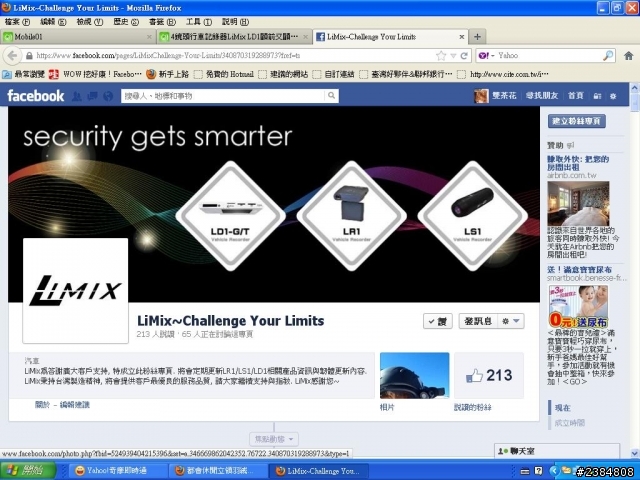The width and height of the screenshot is (640, 480).
Task: Click the Yahoo search input field
Action: click(x=549, y=56)
